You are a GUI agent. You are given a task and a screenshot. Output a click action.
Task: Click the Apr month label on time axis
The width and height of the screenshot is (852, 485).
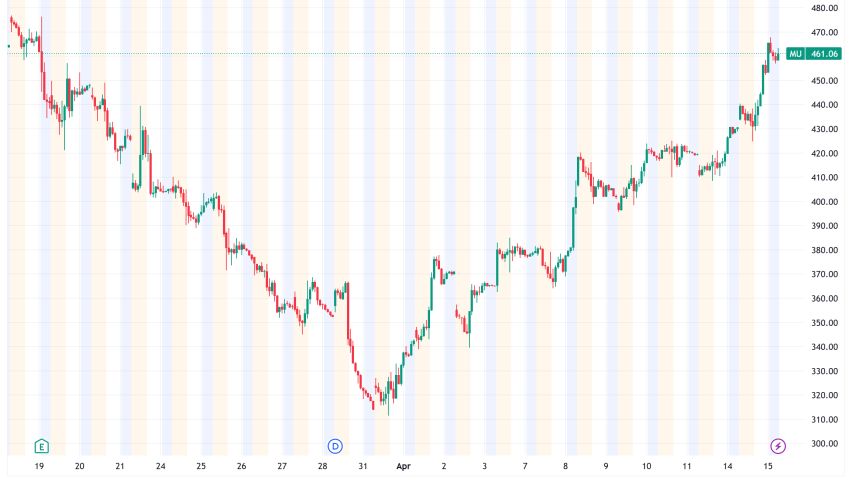point(402,466)
